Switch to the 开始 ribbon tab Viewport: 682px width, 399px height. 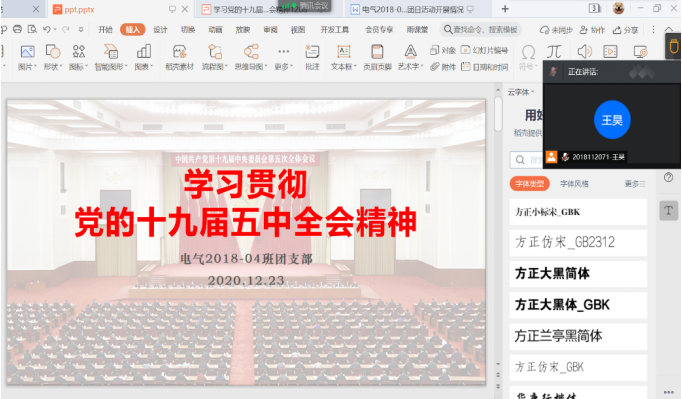(105, 30)
